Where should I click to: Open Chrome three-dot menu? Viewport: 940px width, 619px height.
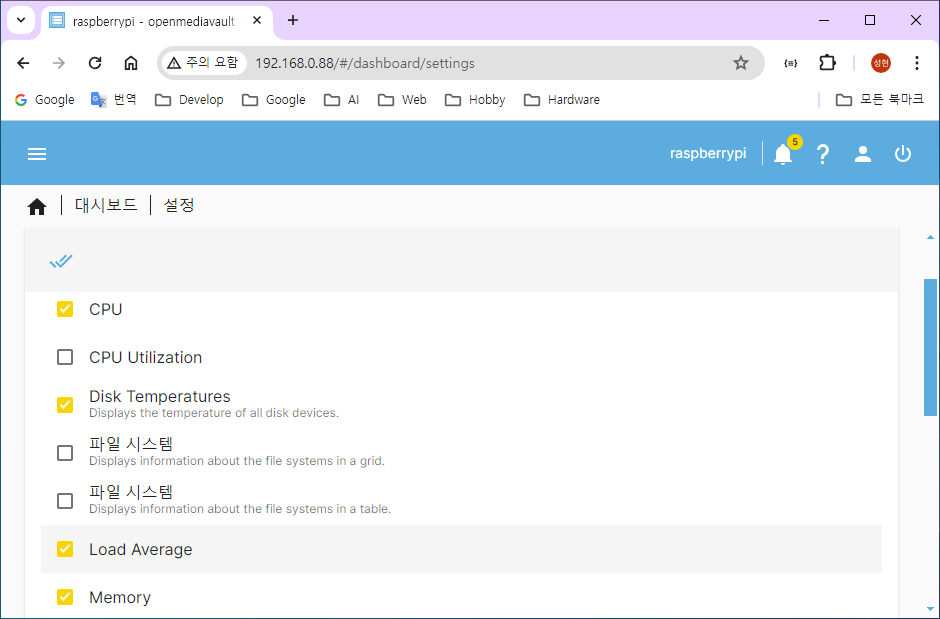coord(917,63)
